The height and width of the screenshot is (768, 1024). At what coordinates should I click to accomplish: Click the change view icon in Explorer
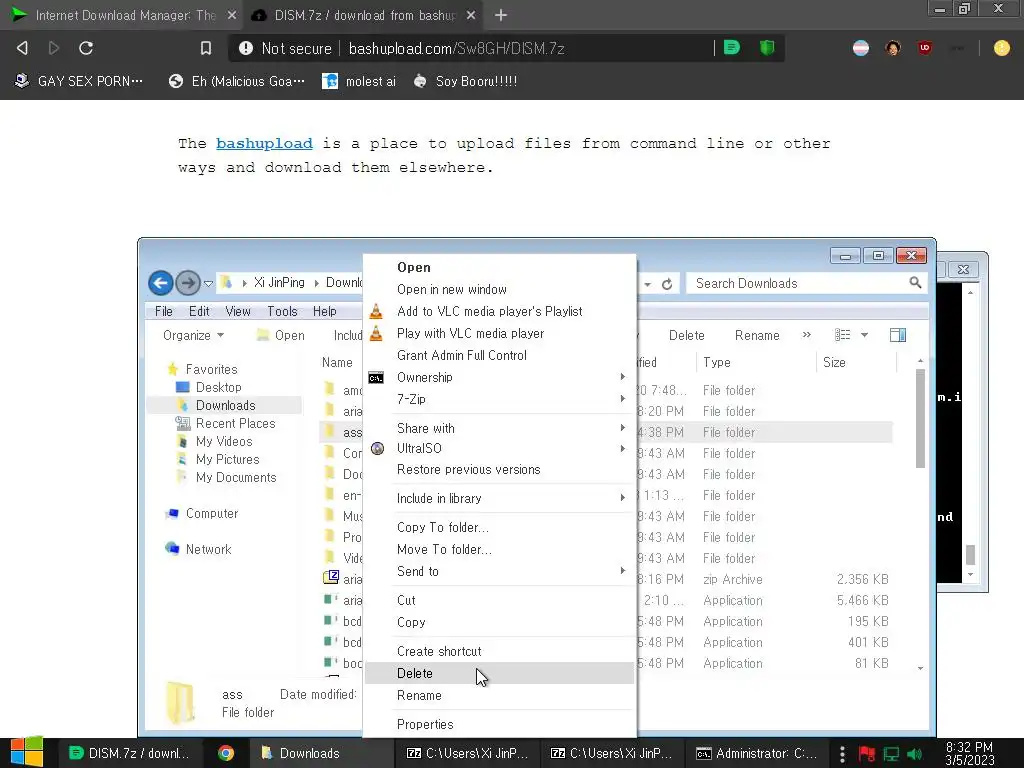(842, 335)
